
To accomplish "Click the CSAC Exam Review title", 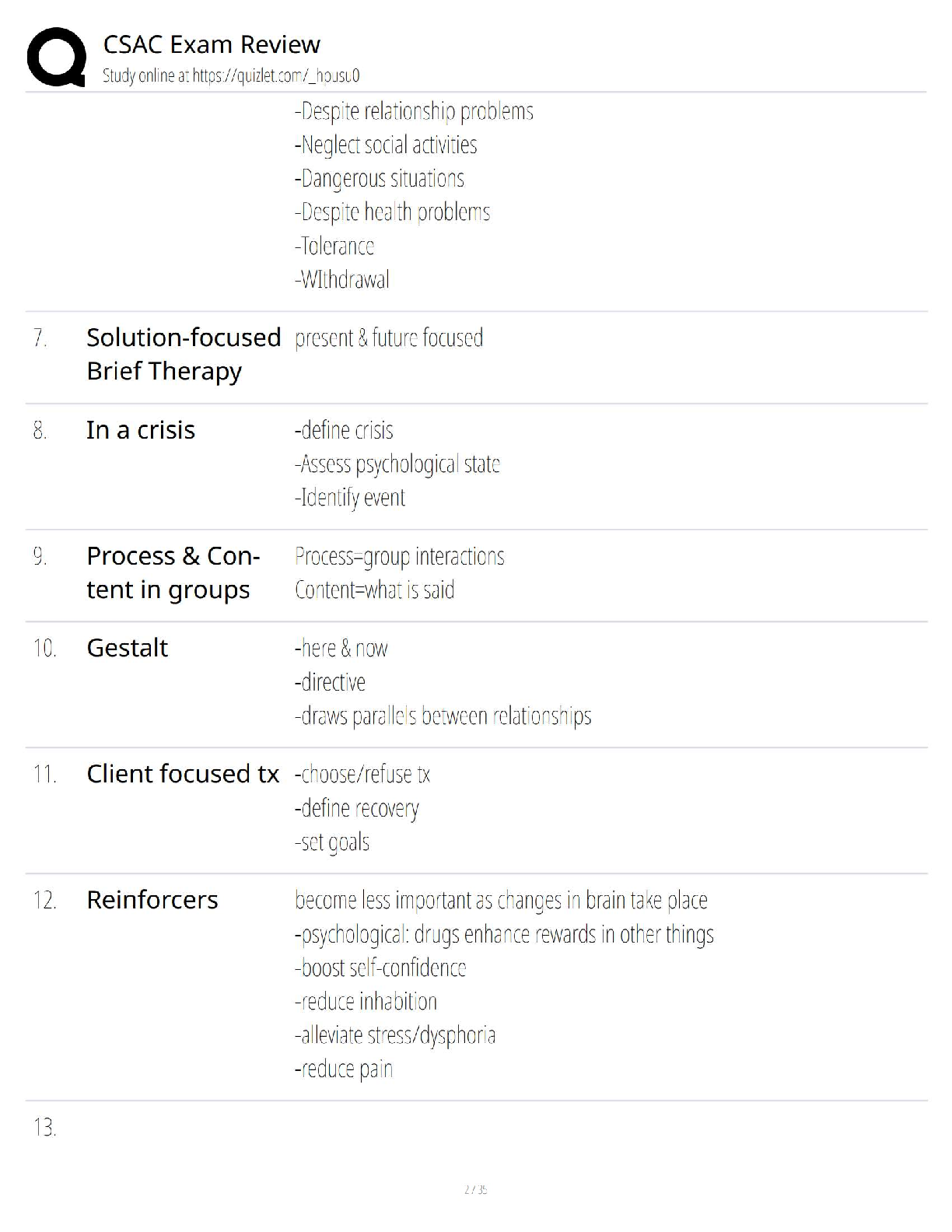I will 212,44.
